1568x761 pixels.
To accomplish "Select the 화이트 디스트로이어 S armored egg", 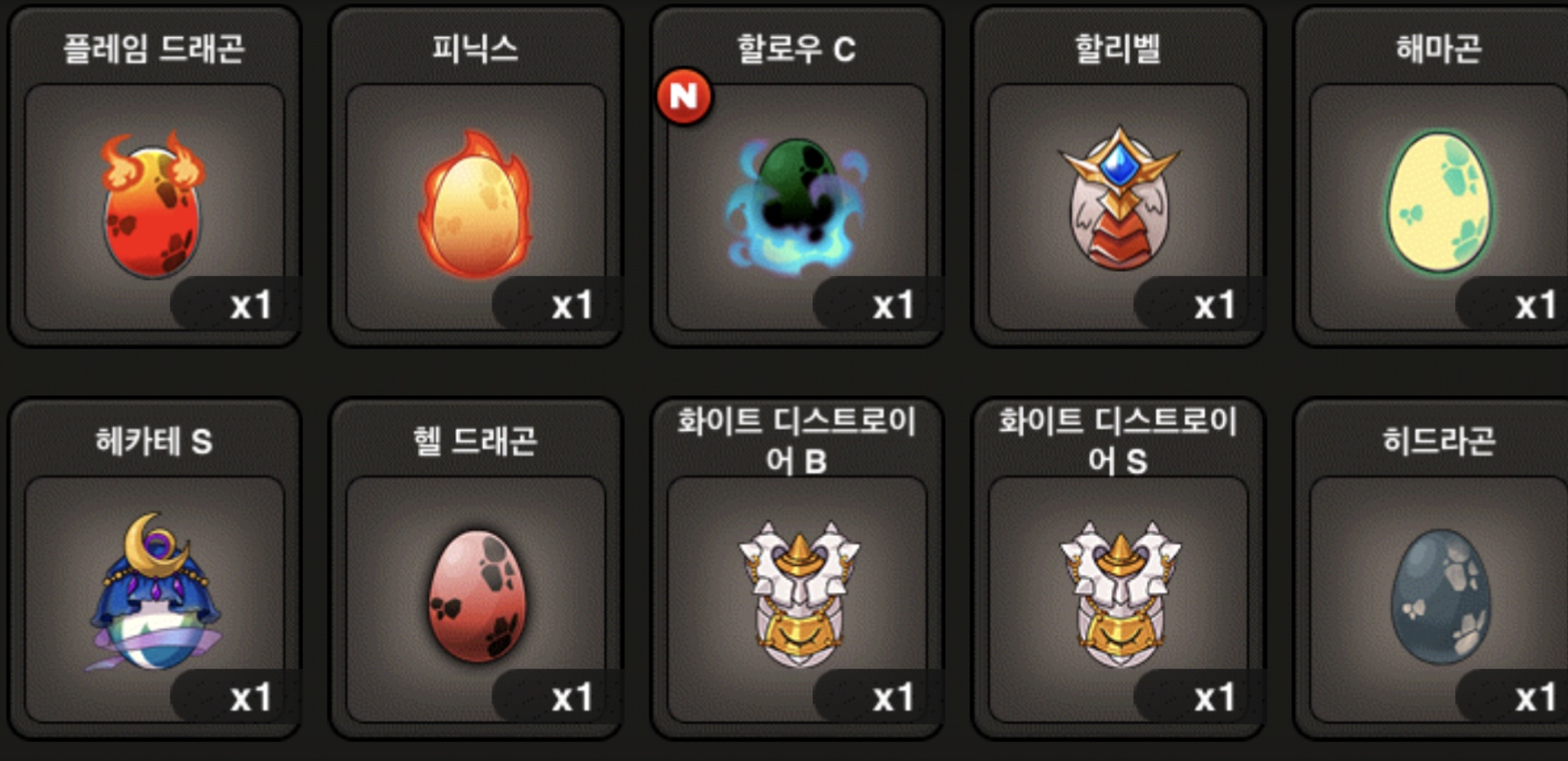I will [x=1119, y=594].
